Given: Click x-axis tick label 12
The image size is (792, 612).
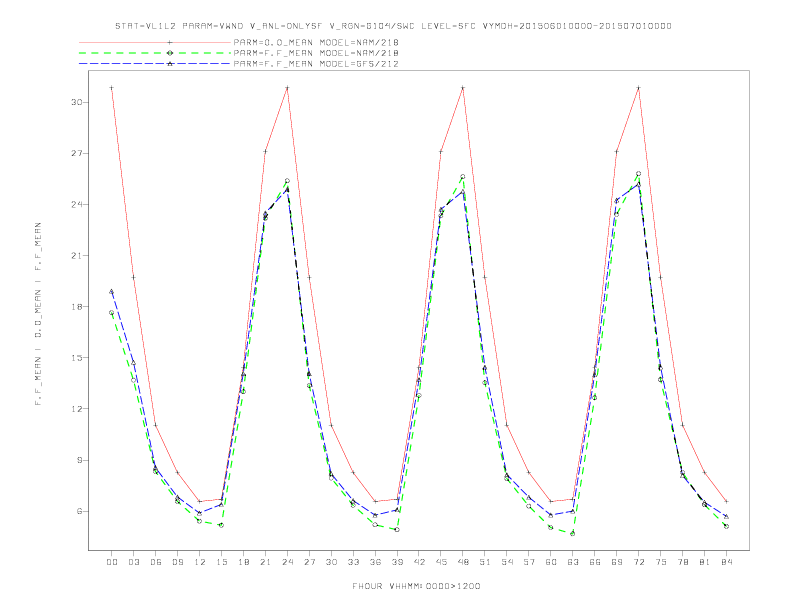Looking at the screenshot, I should pyautogui.click(x=200, y=562).
